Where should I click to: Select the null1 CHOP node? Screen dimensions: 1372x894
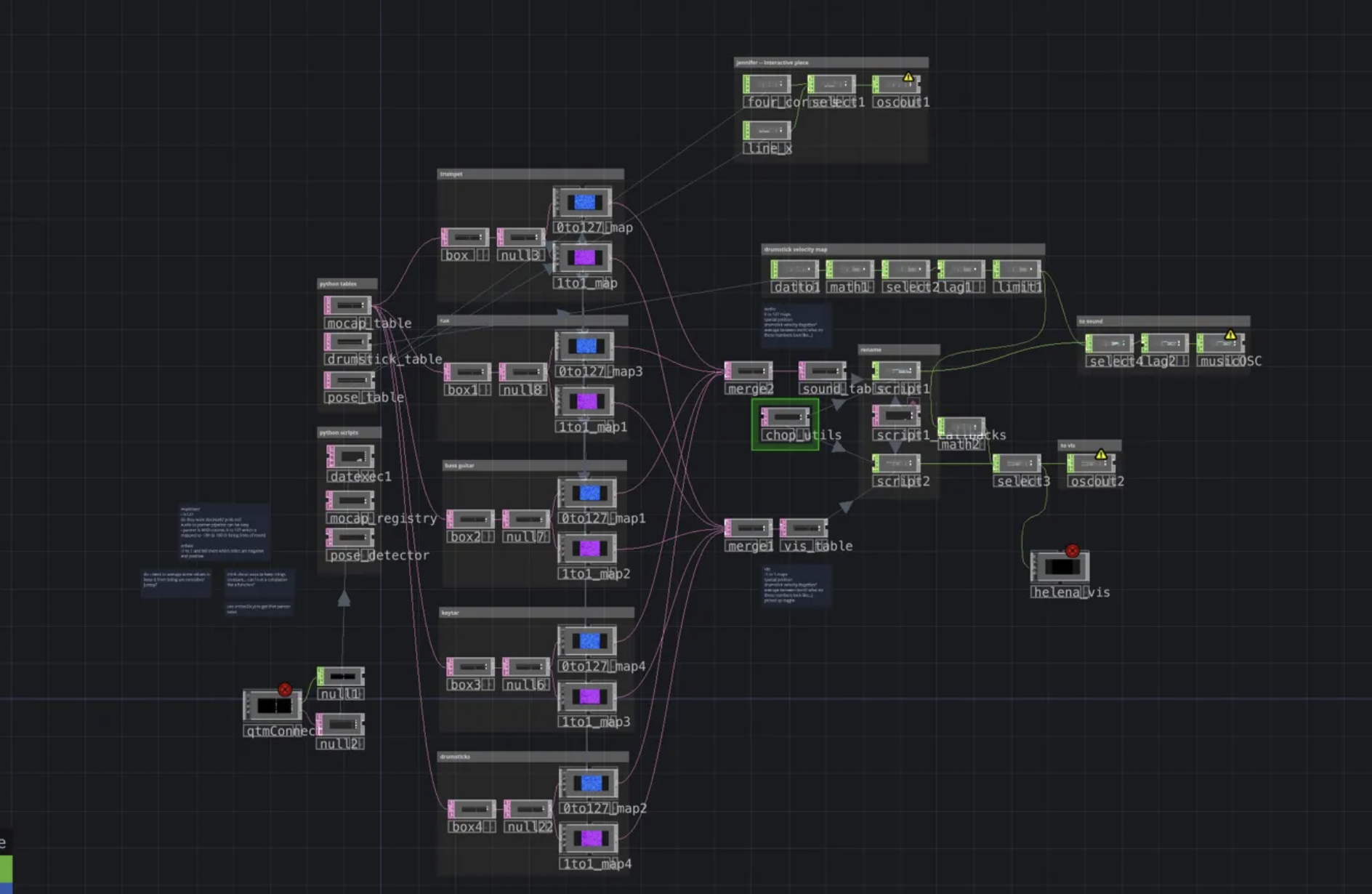(341, 676)
